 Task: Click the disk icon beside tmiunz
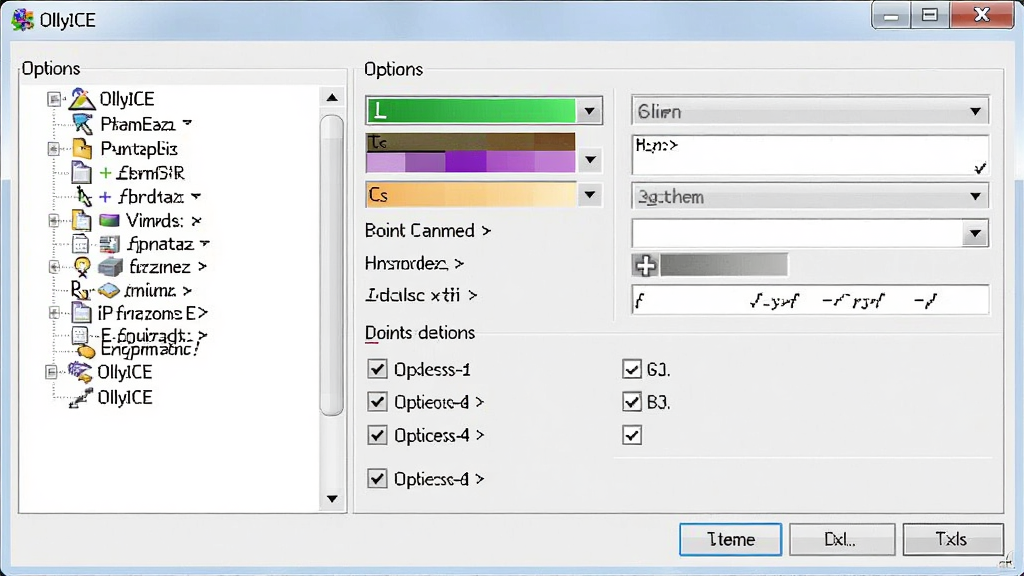click(108, 291)
